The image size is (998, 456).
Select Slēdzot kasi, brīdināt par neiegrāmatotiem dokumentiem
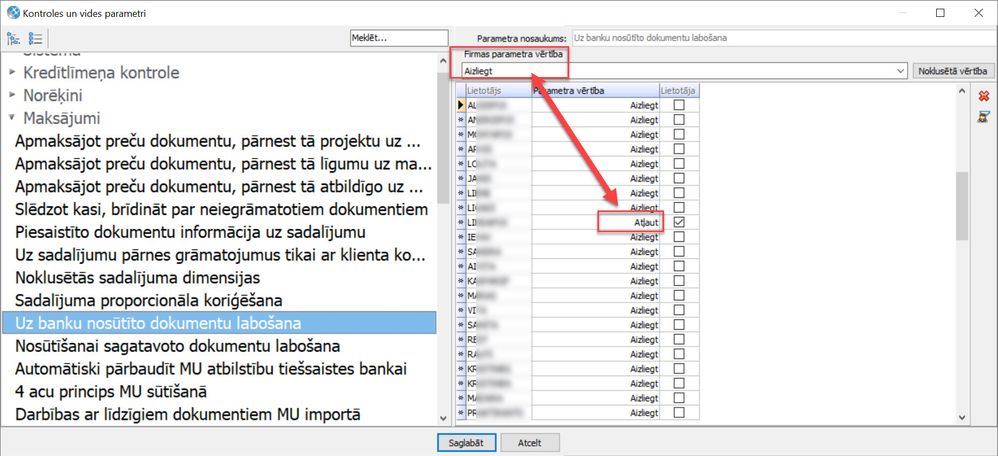tap(221, 209)
